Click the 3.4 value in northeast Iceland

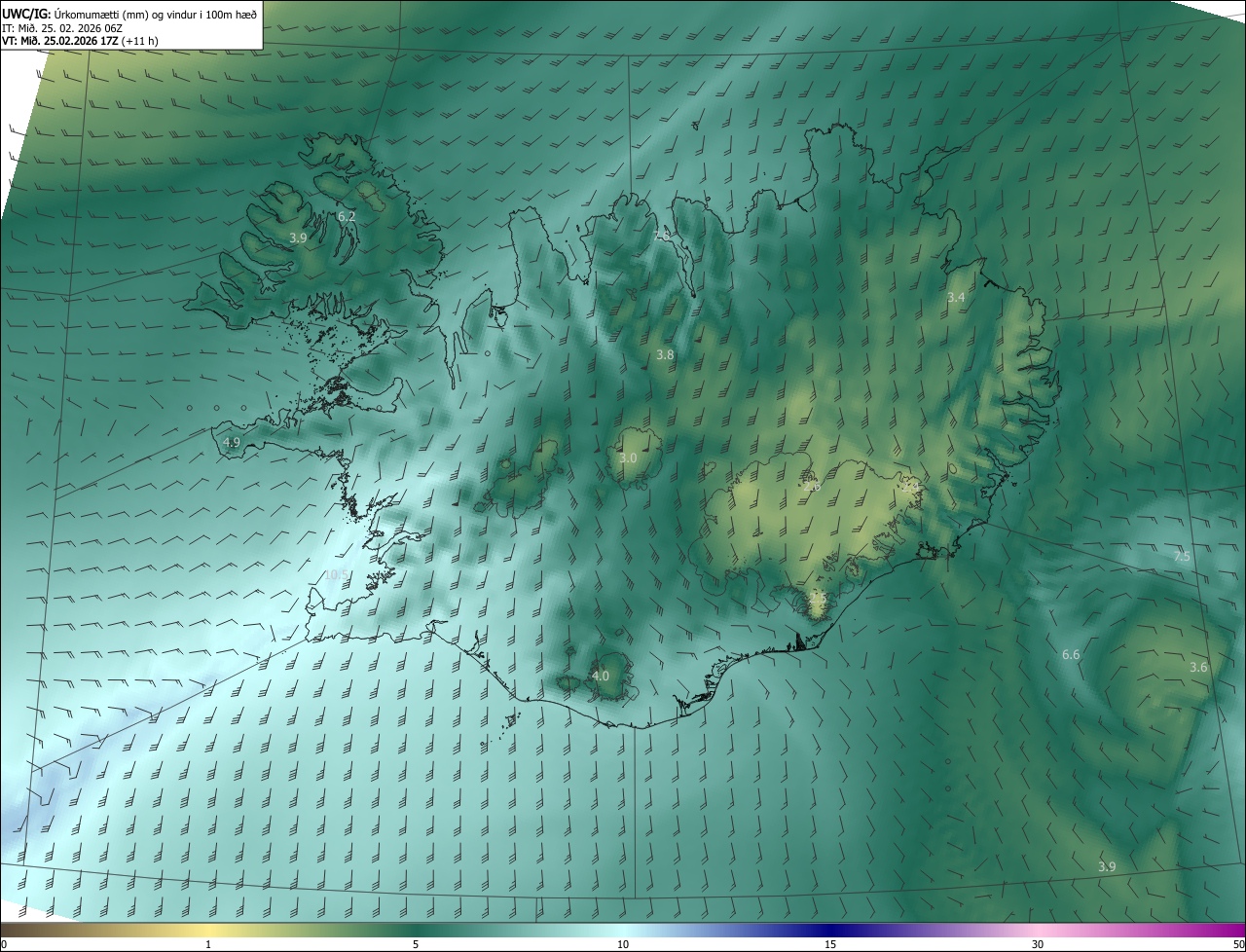click(x=956, y=297)
